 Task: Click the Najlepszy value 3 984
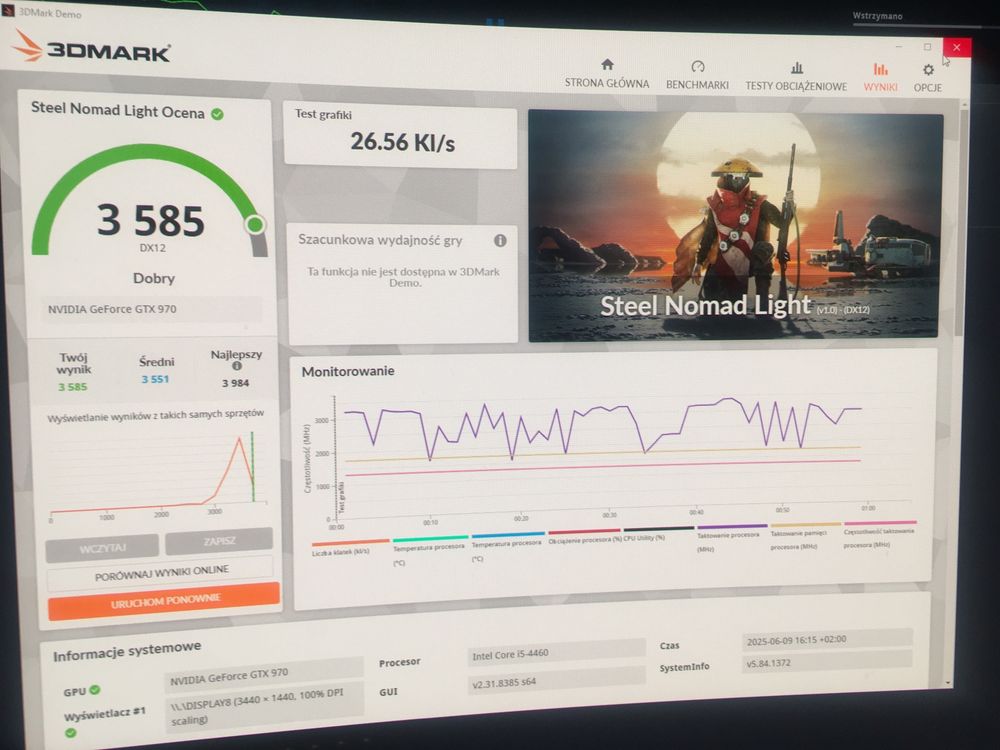[x=235, y=383]
